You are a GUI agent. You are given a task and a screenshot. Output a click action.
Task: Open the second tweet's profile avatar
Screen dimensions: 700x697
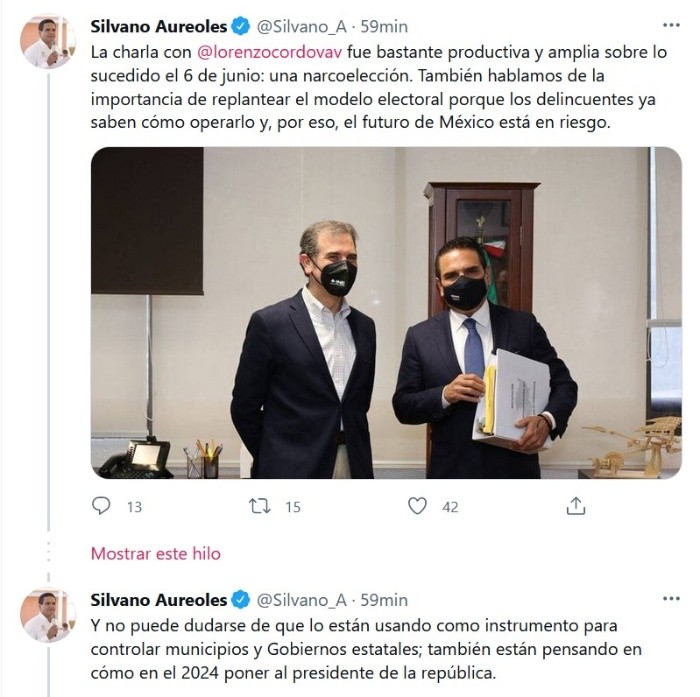pyautogui.click(x=48, y=615)
